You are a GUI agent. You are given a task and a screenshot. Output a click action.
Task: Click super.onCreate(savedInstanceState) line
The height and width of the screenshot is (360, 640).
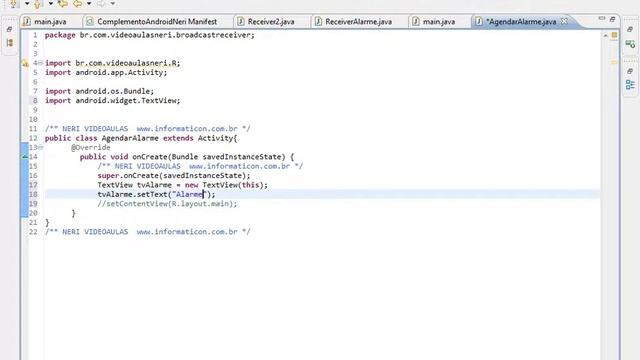coord(173,176)
